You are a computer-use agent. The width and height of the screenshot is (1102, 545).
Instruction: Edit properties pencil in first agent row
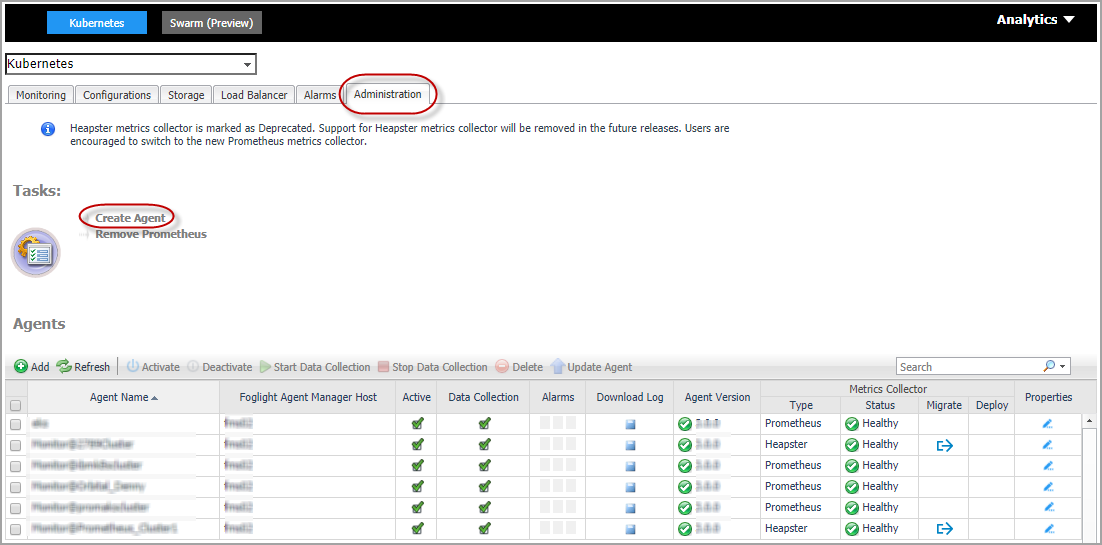[x=1048, y=424]
